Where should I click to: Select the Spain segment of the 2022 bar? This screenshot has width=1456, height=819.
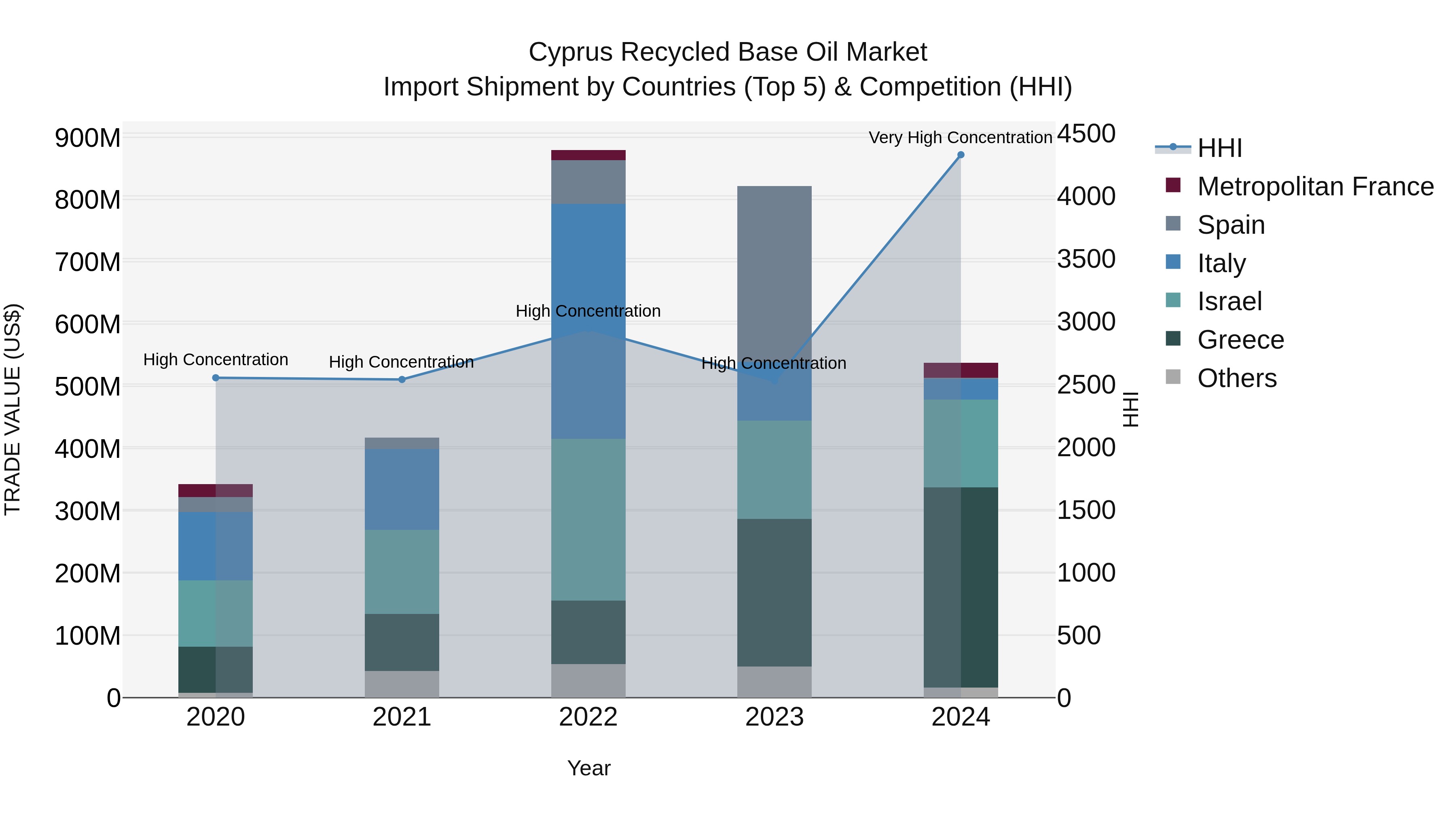pyautogui.click(x=588, y=182)
